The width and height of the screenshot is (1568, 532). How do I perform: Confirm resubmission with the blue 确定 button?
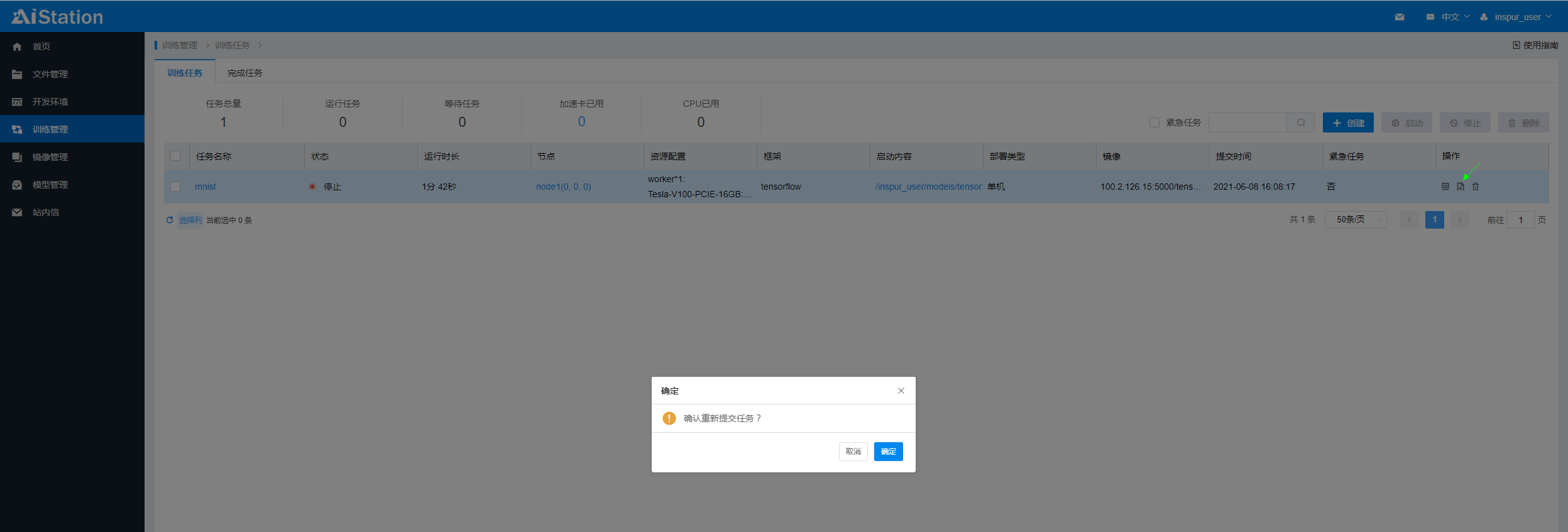(x=888, y=452)
